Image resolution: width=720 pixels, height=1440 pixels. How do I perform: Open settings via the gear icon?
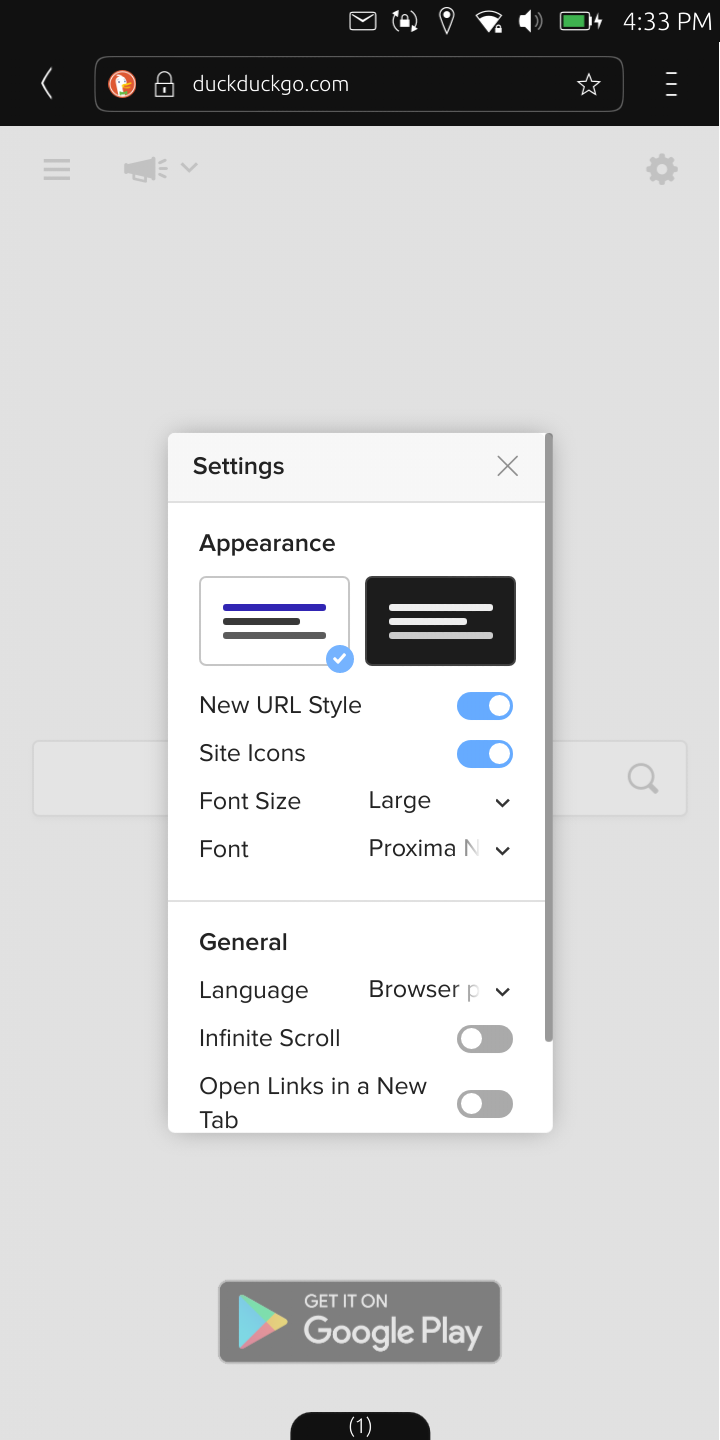(662, 169)
